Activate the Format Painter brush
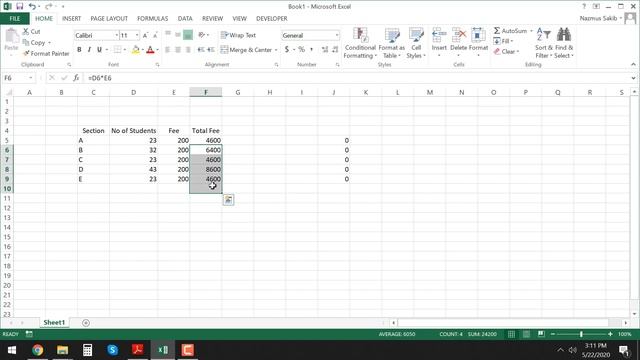 [x=46, y=53]
